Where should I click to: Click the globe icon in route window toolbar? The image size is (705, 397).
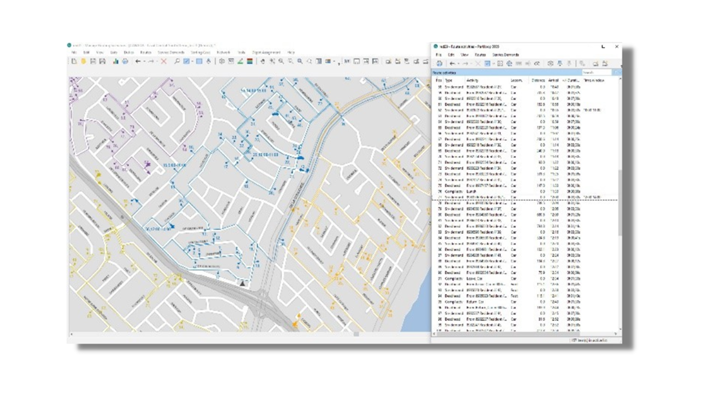click(x=509, y=63)
